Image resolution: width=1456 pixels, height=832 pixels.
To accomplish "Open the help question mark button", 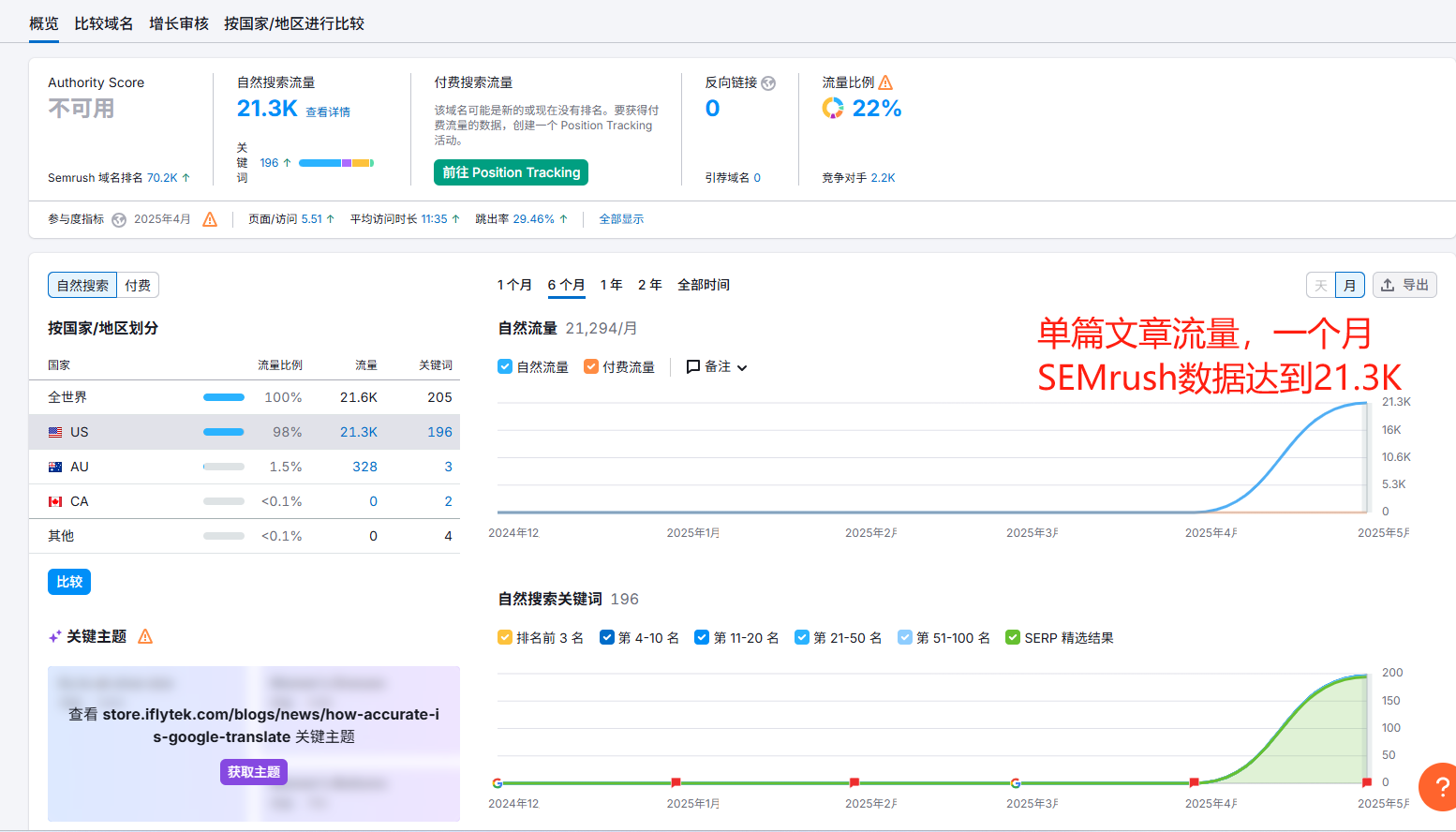I will pyautogui.click(x=1438, y=787).
